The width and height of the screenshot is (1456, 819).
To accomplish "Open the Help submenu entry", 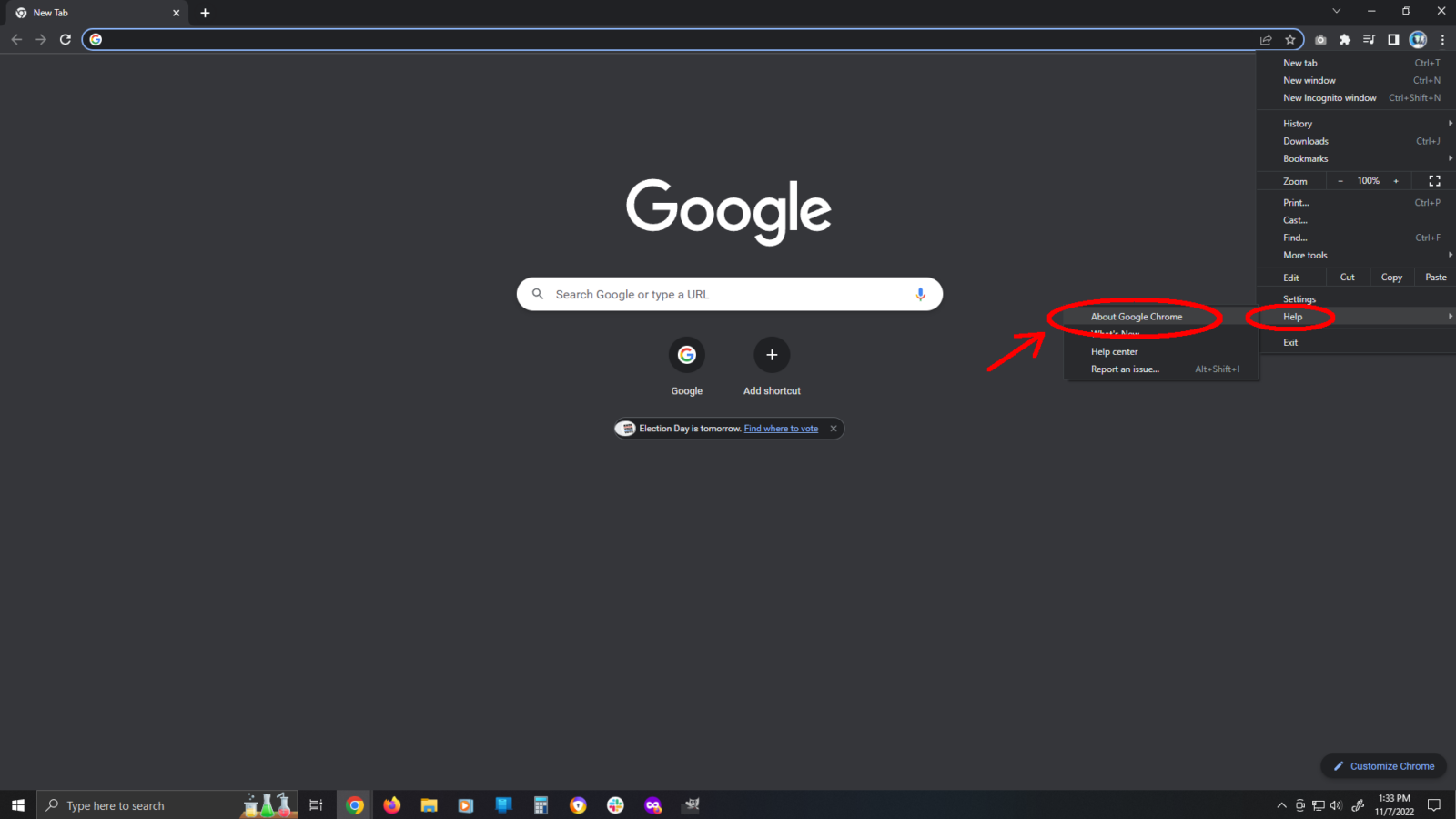I will tap(1292, 316).
